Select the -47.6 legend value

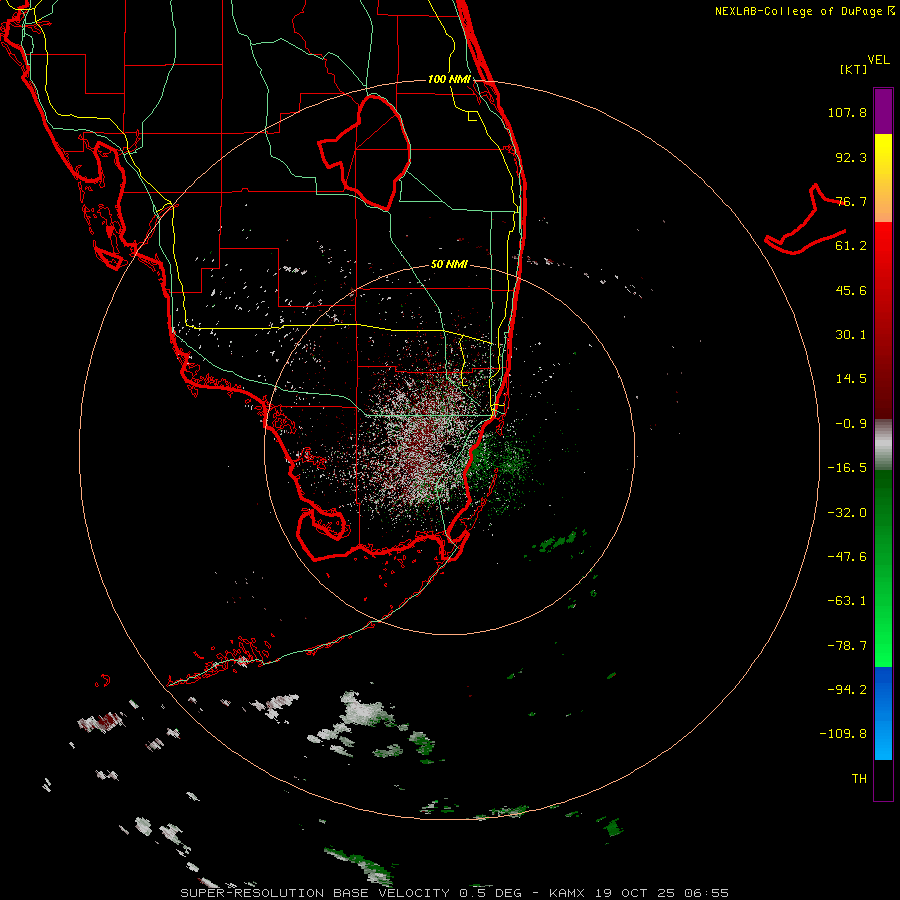tap(847, 557)
